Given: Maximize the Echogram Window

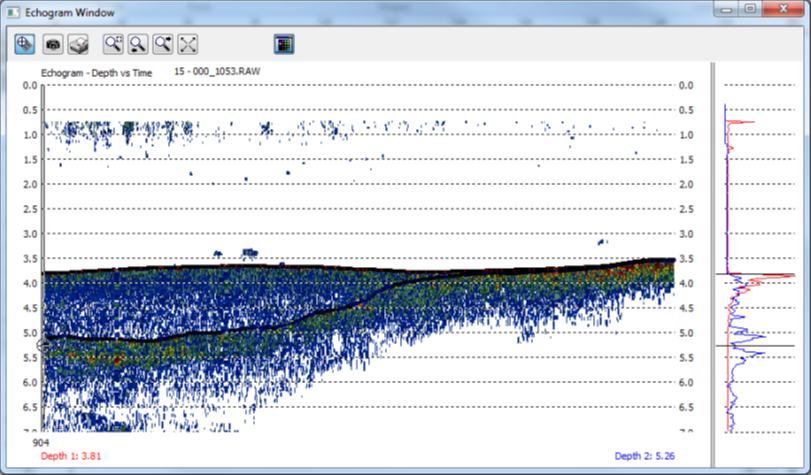Looking at the screenshot, I should [749, 9].
